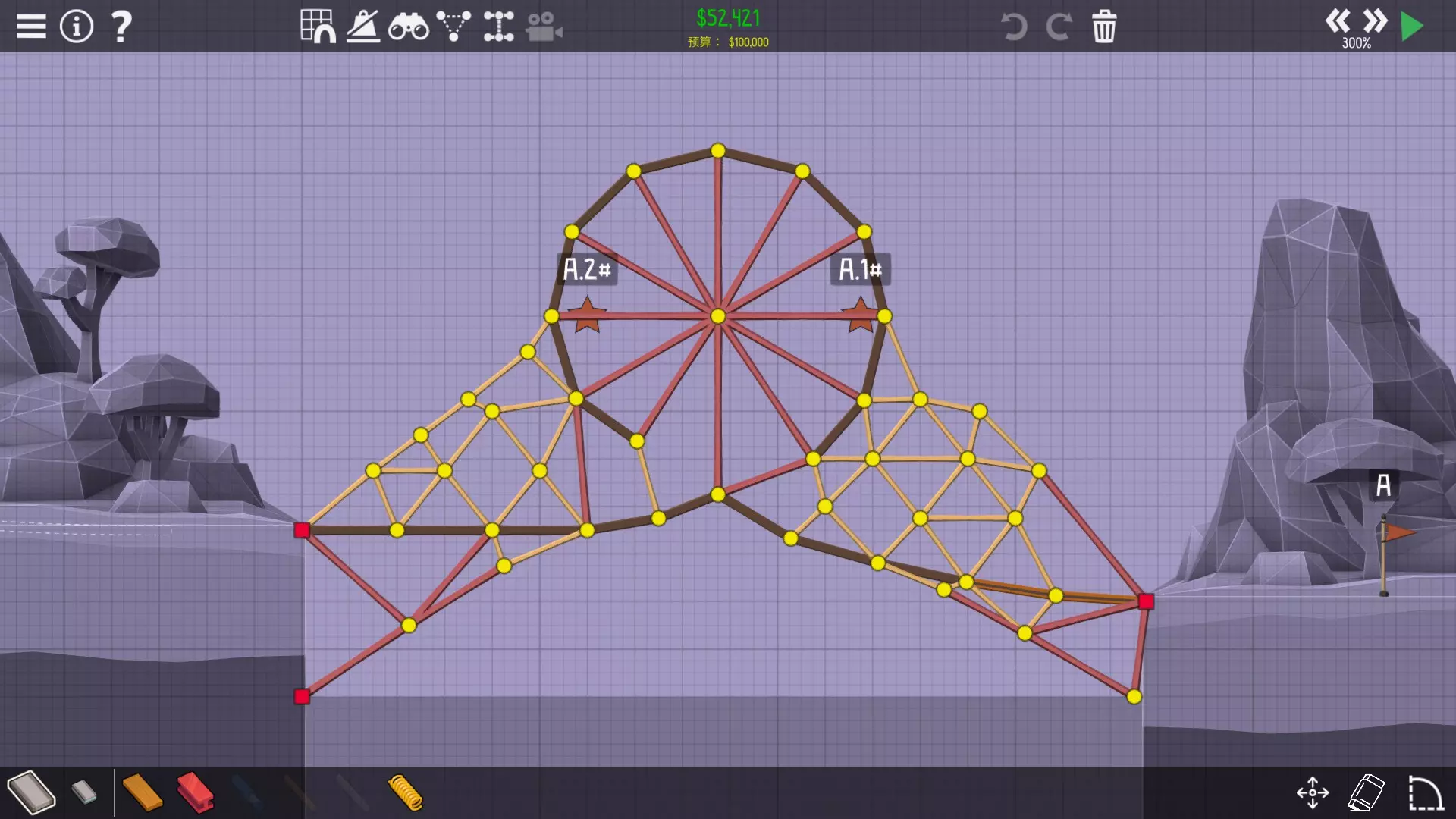Click the A.2# hydraulic phase label
1456x819 pixels.
tap(586, 269)
